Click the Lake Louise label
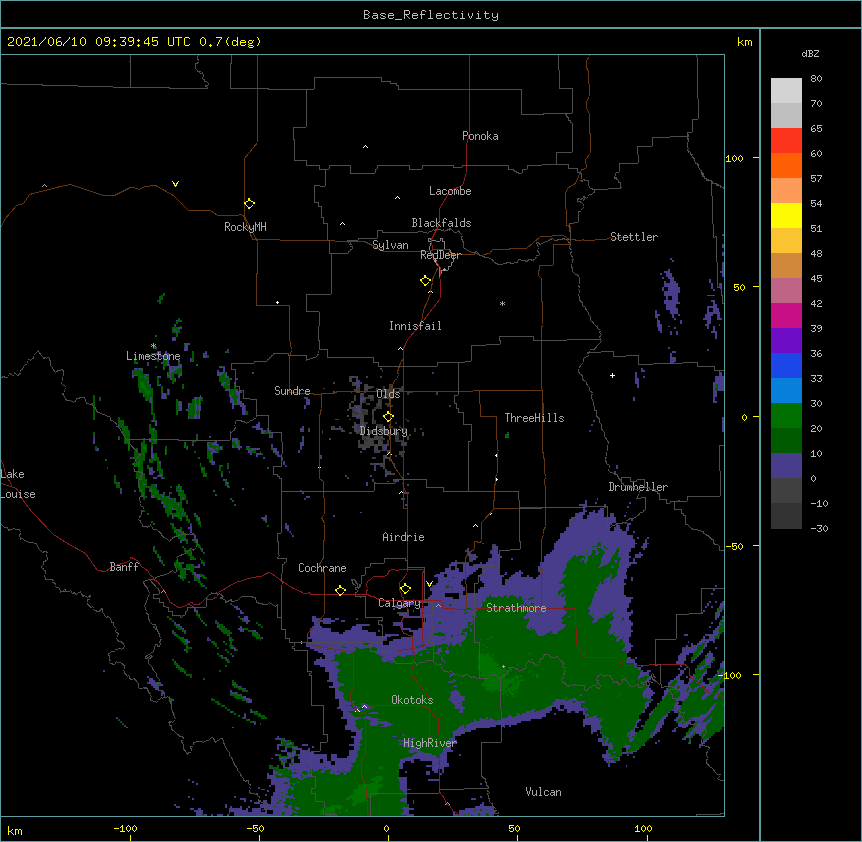Screen dimensions: 862x842 tap(18, 484)
